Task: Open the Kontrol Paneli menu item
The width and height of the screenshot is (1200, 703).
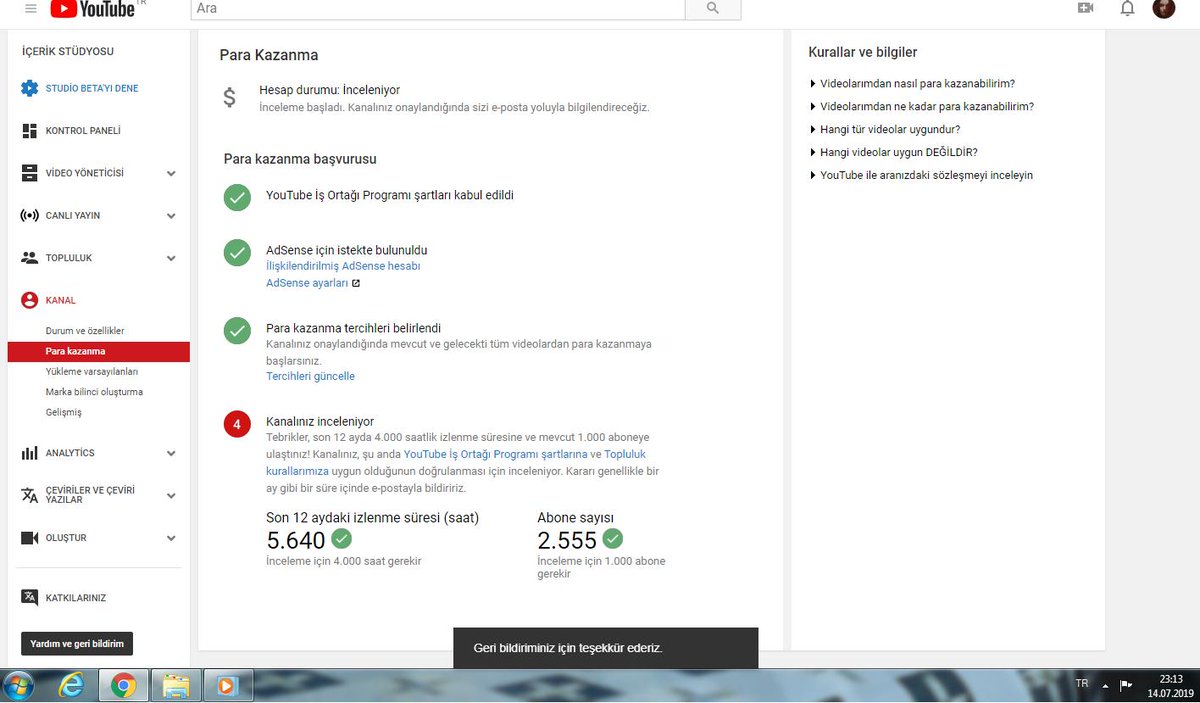Action: click(x=83, y=131)
